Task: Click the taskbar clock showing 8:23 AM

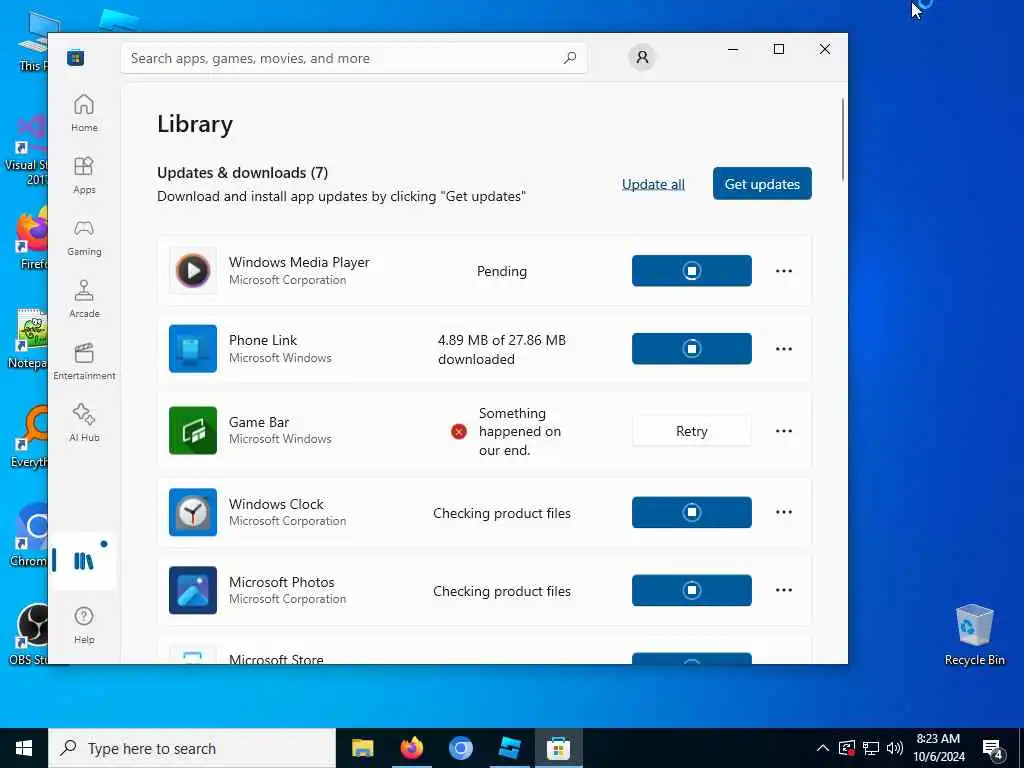Action: coord(938,748)
